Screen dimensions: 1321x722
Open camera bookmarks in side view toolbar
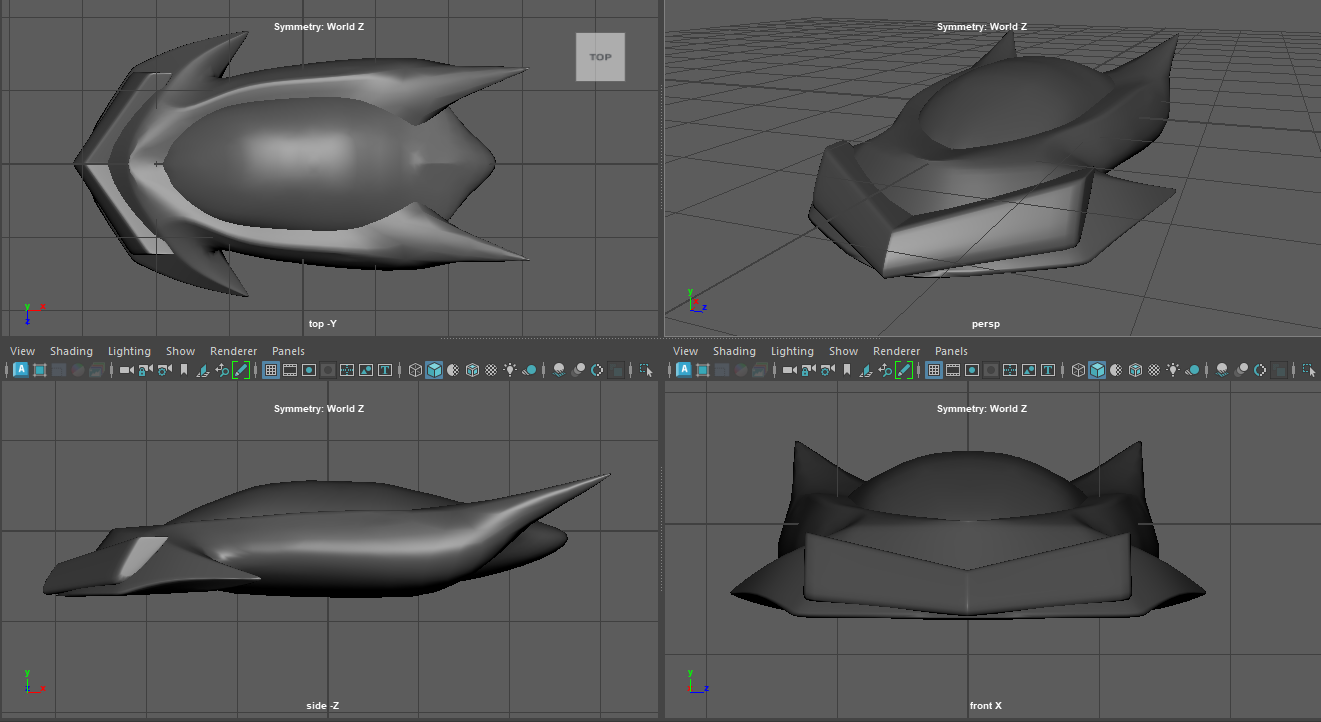(183, 370)
